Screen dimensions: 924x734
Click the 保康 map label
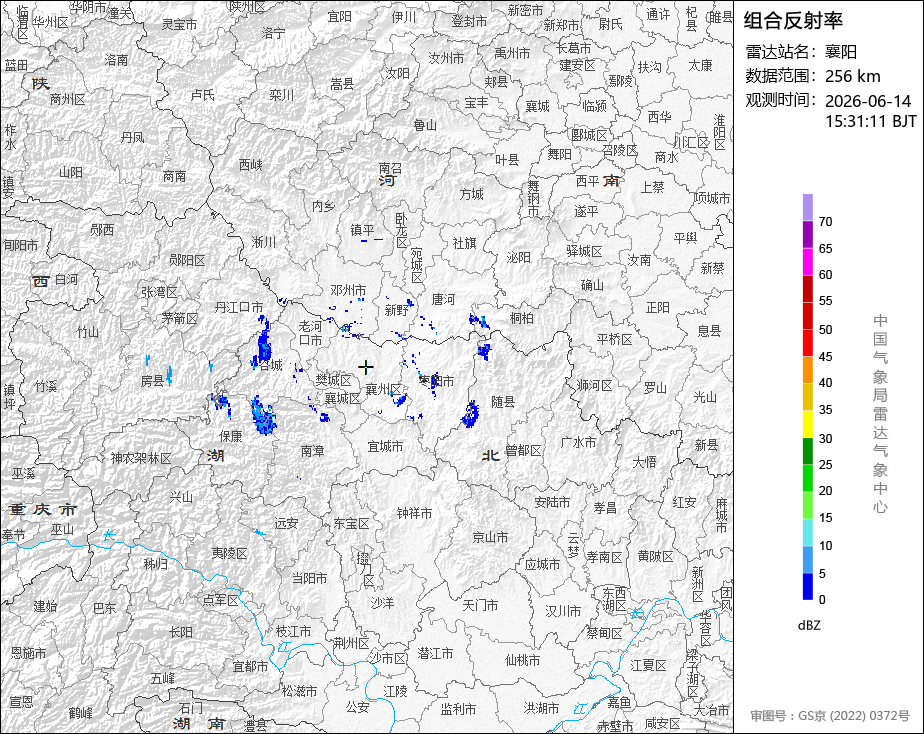(231, 436)
